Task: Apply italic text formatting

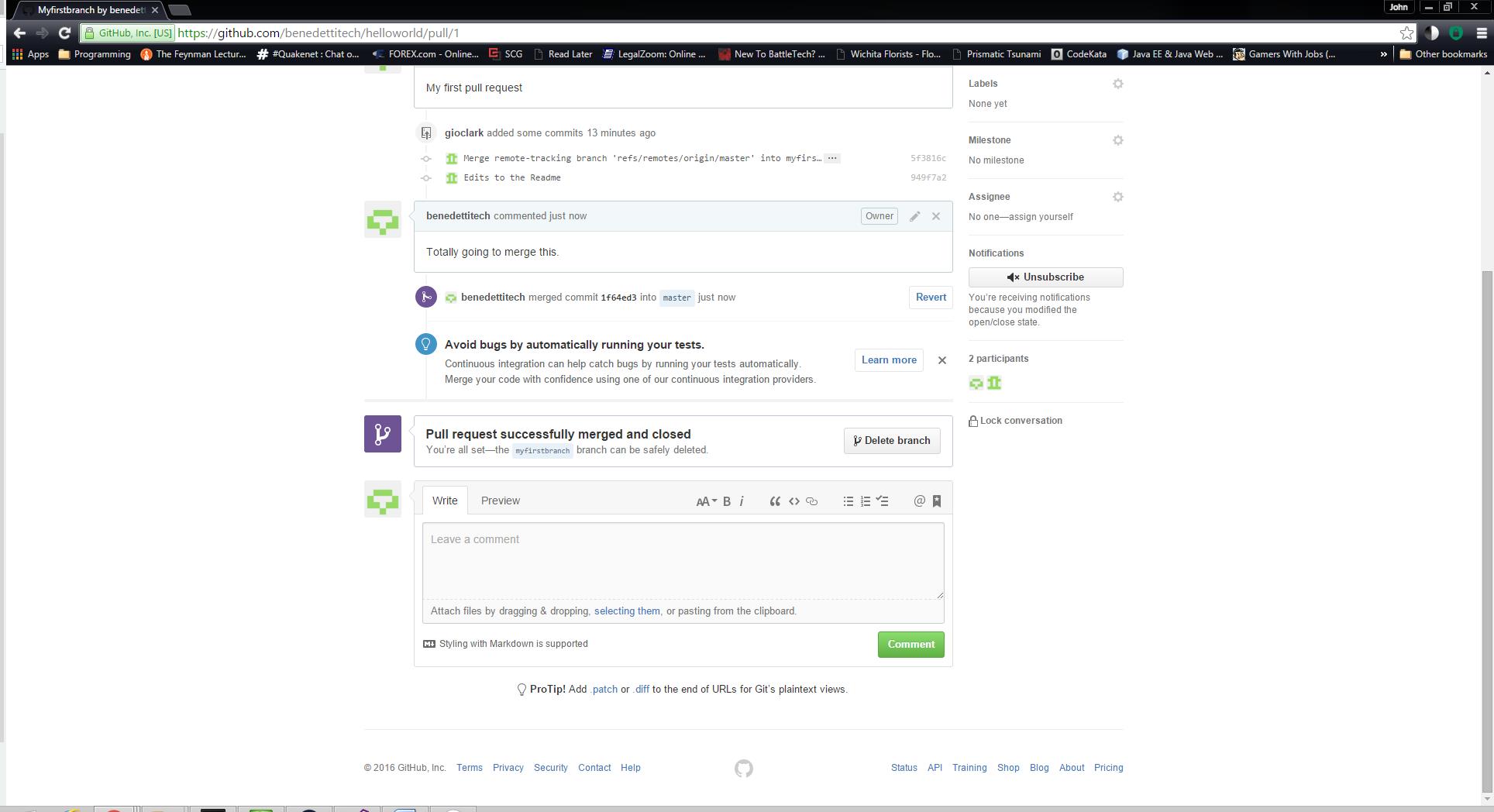Action: (742, 501)
